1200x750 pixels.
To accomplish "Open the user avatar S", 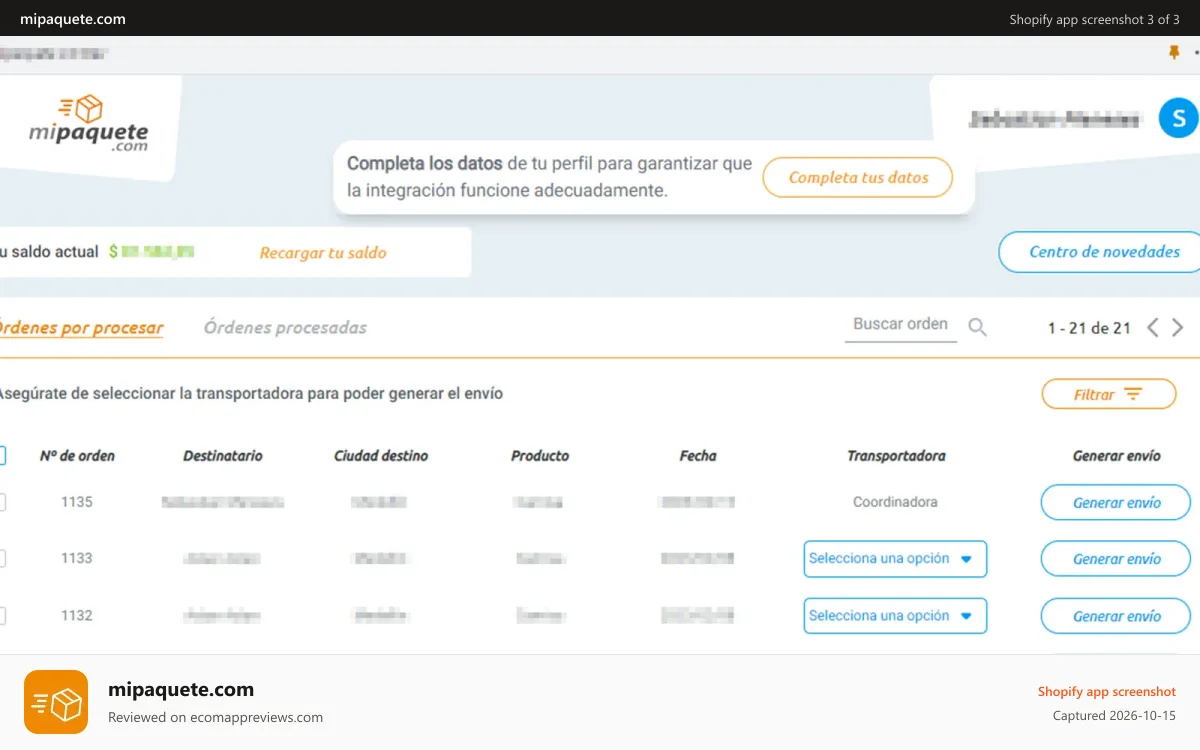I will 1178,118.
